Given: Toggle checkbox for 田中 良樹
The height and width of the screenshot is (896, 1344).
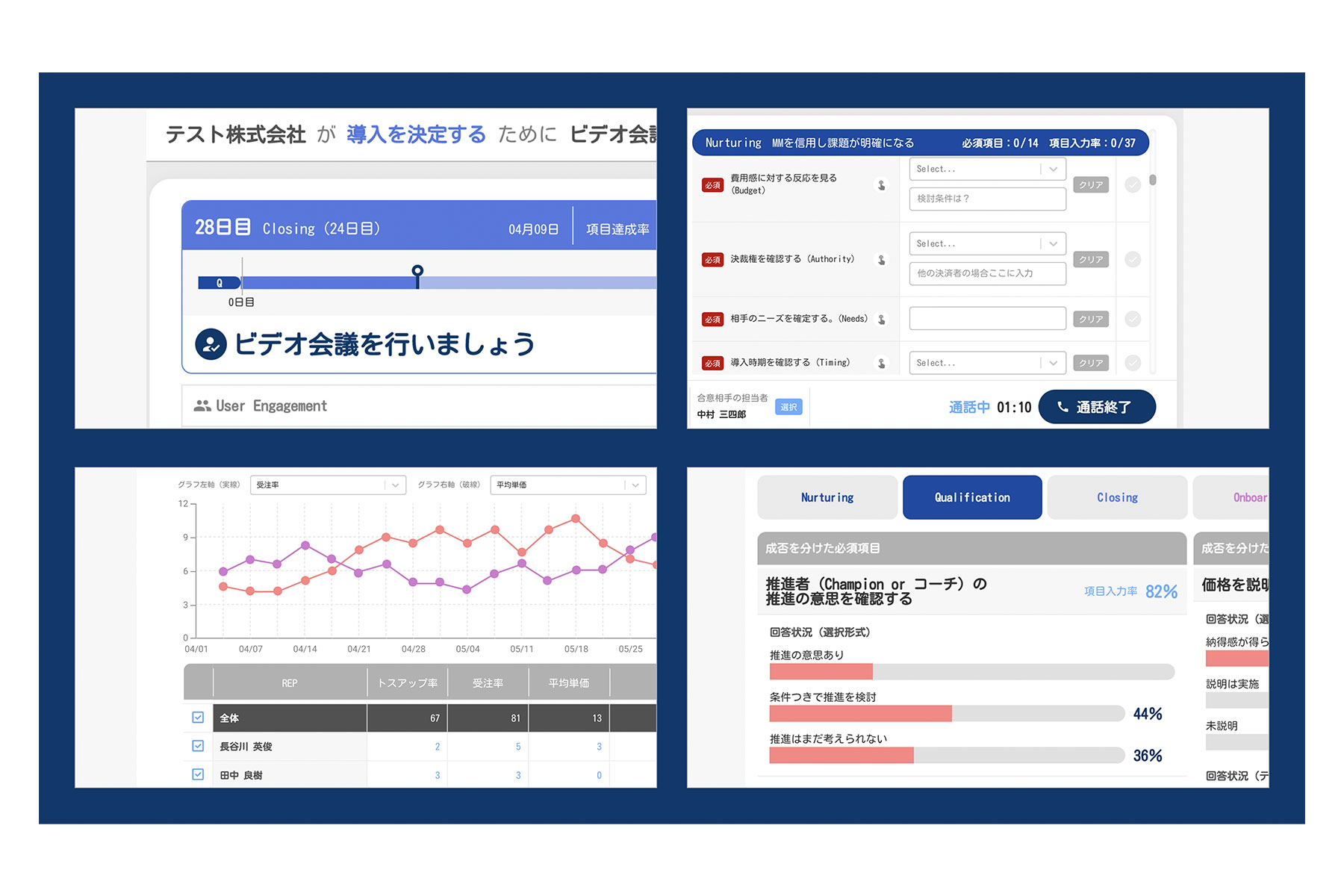Looking at the screenshot, I should pos(198,774).
